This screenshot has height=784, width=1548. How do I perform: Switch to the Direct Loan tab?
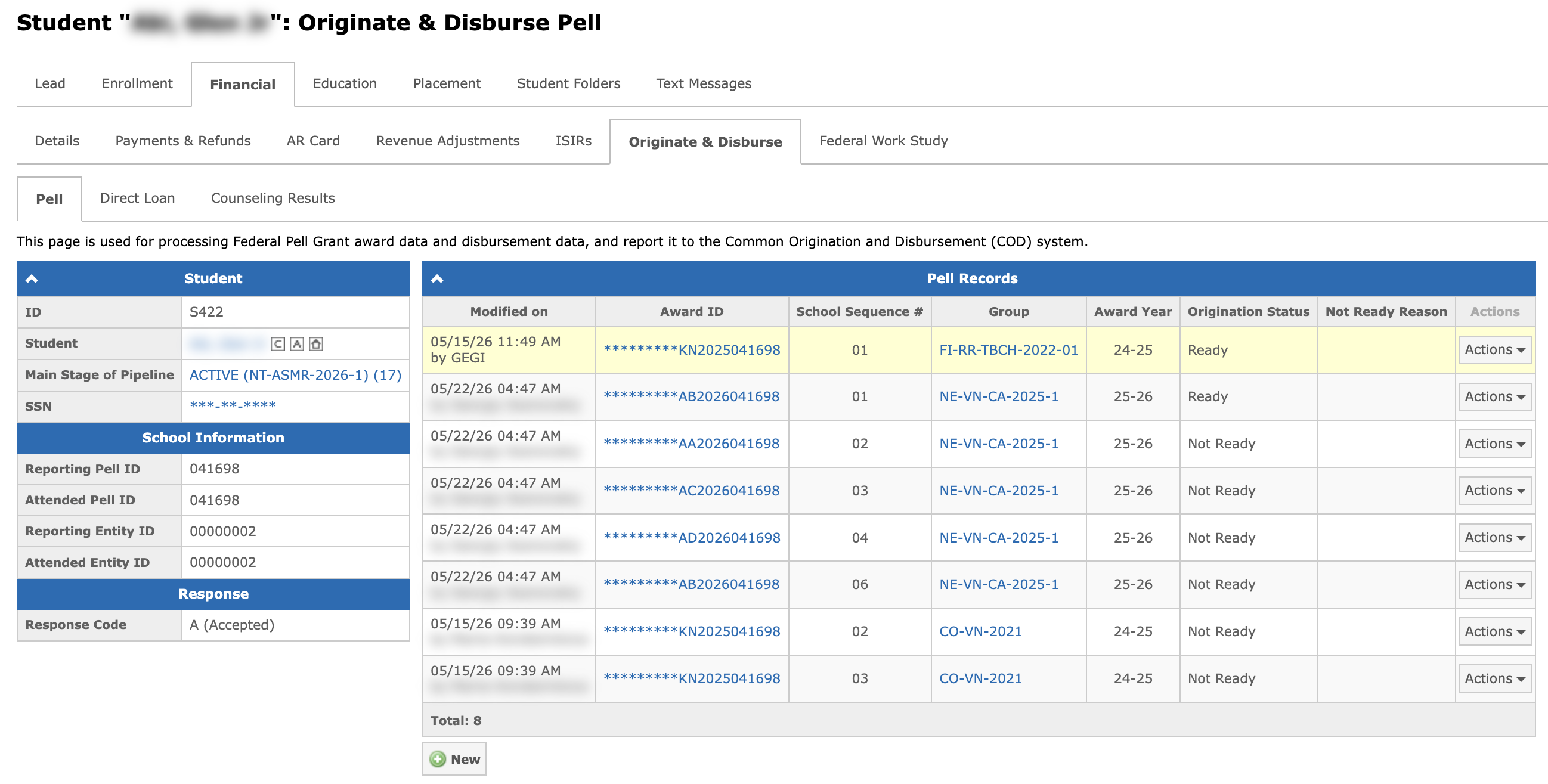tap(137, 199)
